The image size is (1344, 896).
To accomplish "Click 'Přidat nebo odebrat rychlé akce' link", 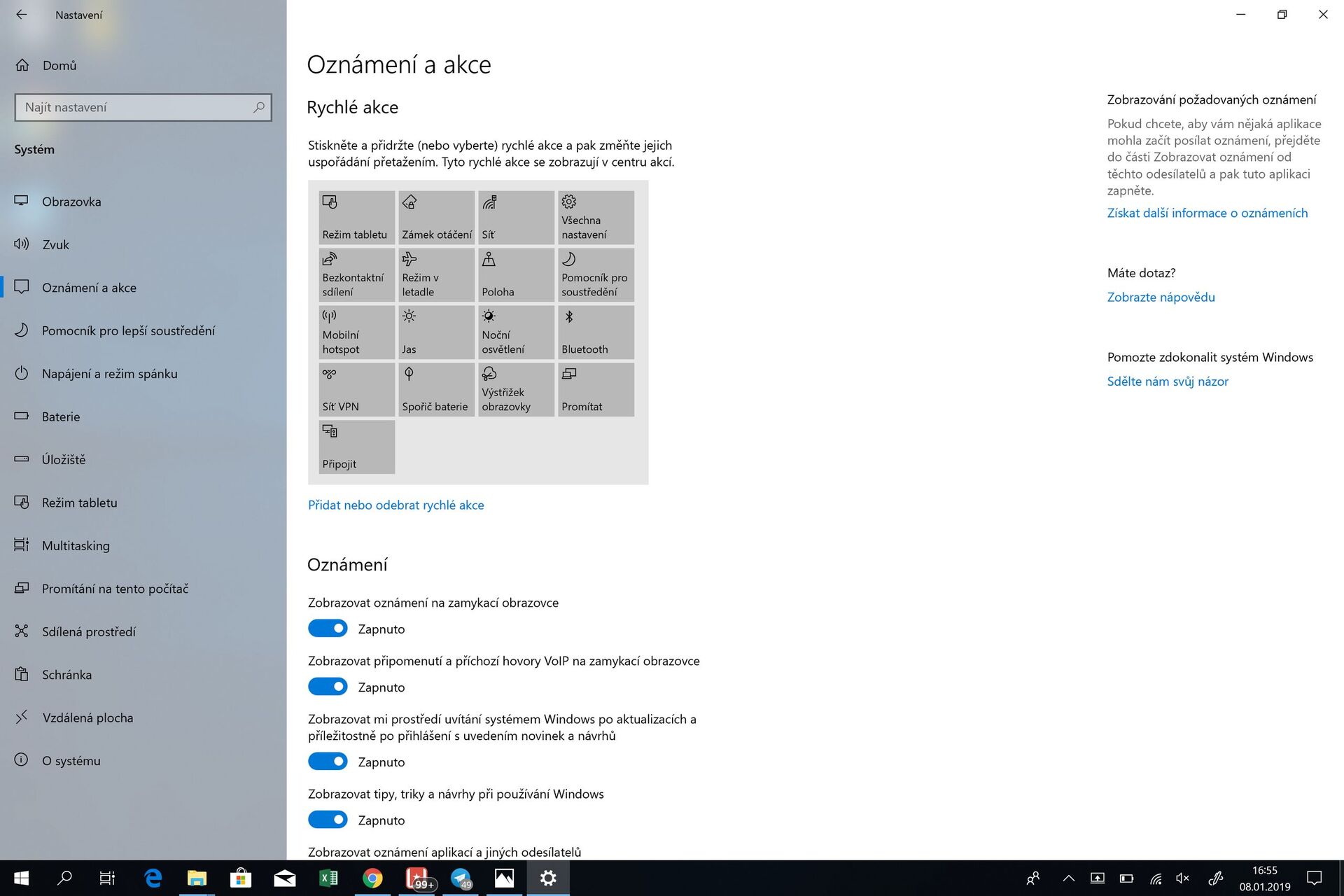I will (x=395, y=505).
